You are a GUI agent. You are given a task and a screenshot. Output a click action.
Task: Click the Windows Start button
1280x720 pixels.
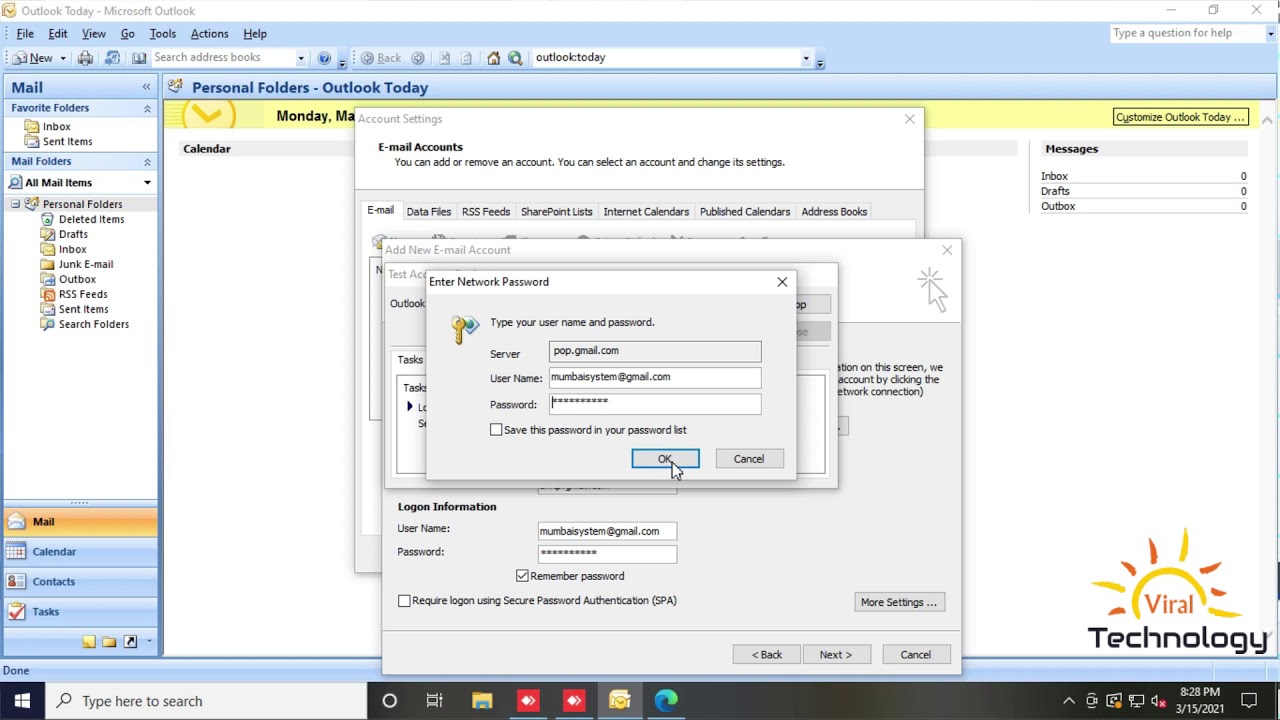click(x=22, y=701)
